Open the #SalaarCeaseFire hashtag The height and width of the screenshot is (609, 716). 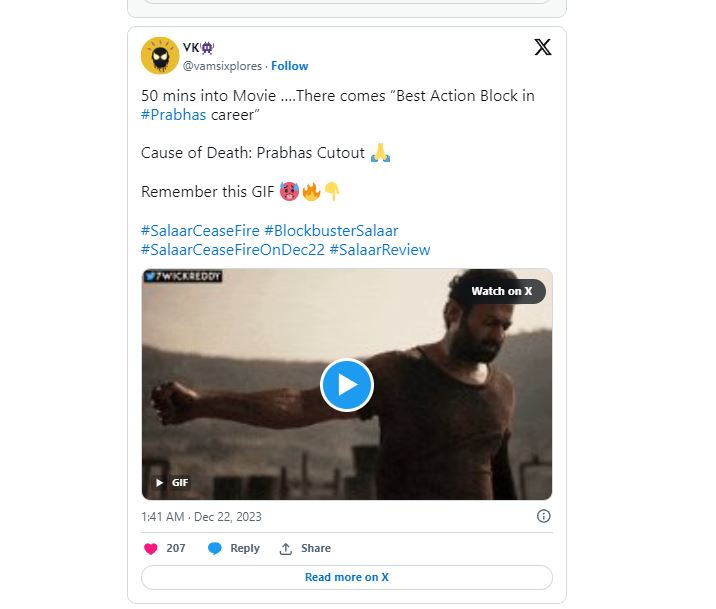200,231
